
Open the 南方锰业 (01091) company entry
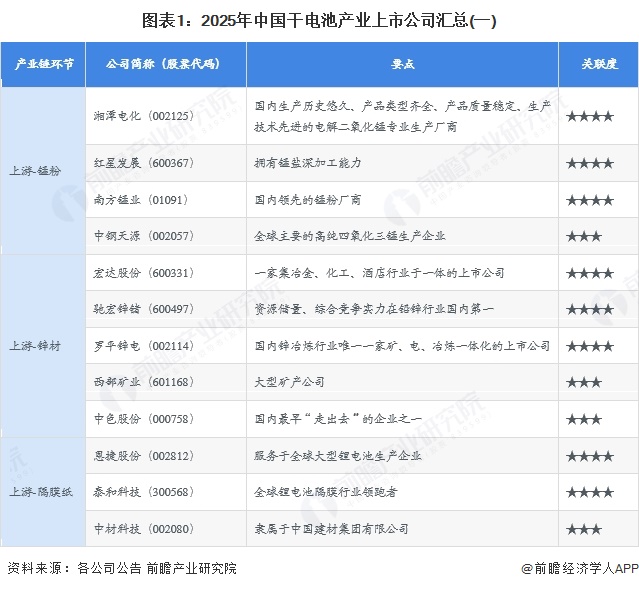[133, 199]
